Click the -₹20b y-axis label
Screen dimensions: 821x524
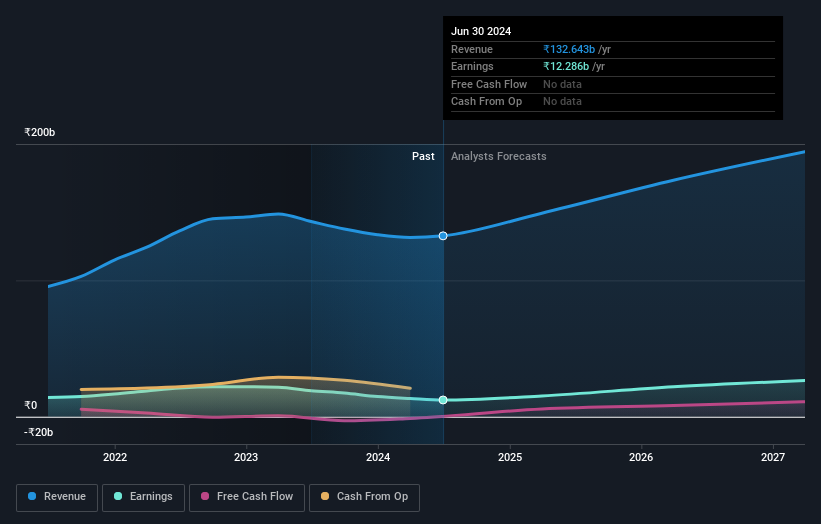coord(38,432)
